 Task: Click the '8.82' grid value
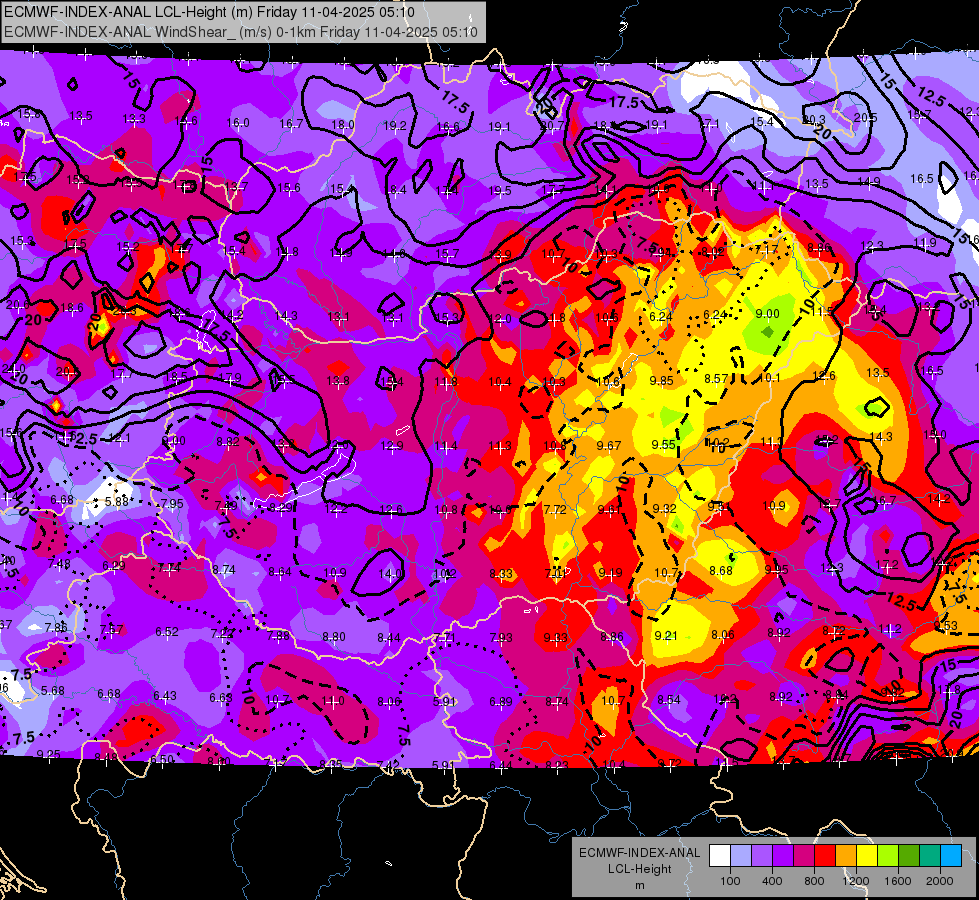click(x=228, y=442)
